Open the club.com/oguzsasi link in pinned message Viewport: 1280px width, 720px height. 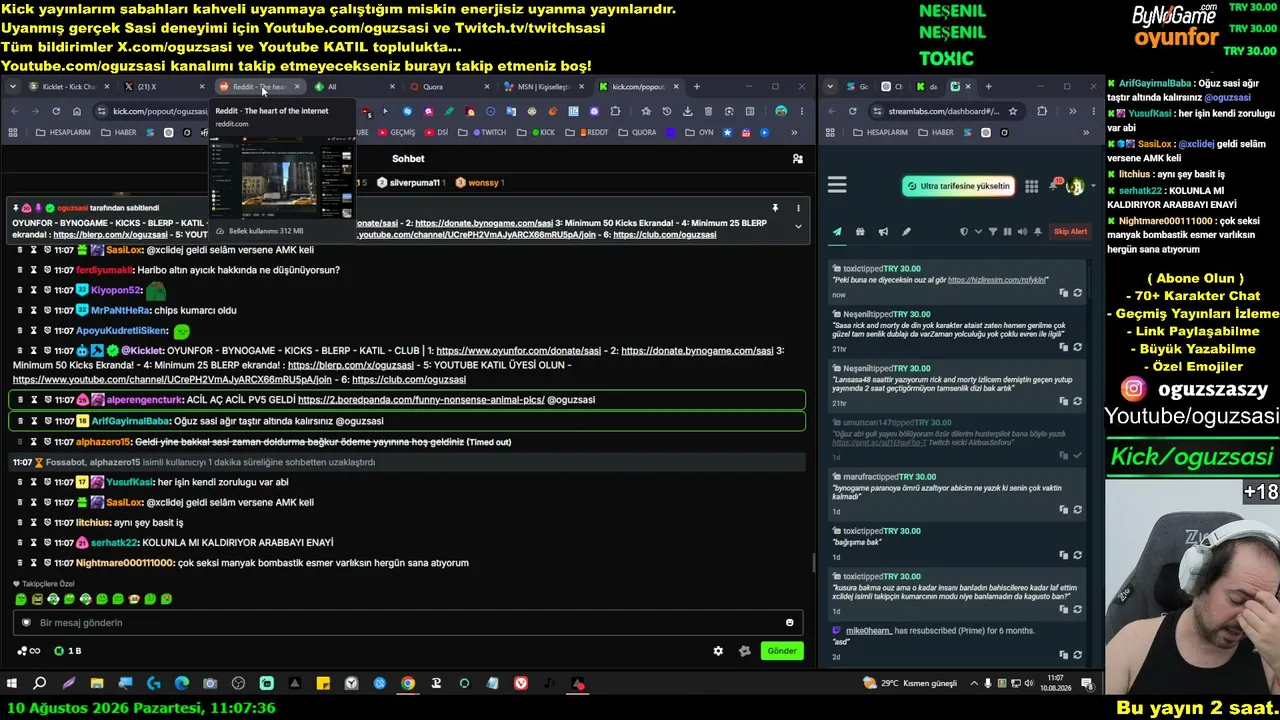(665, 235)
